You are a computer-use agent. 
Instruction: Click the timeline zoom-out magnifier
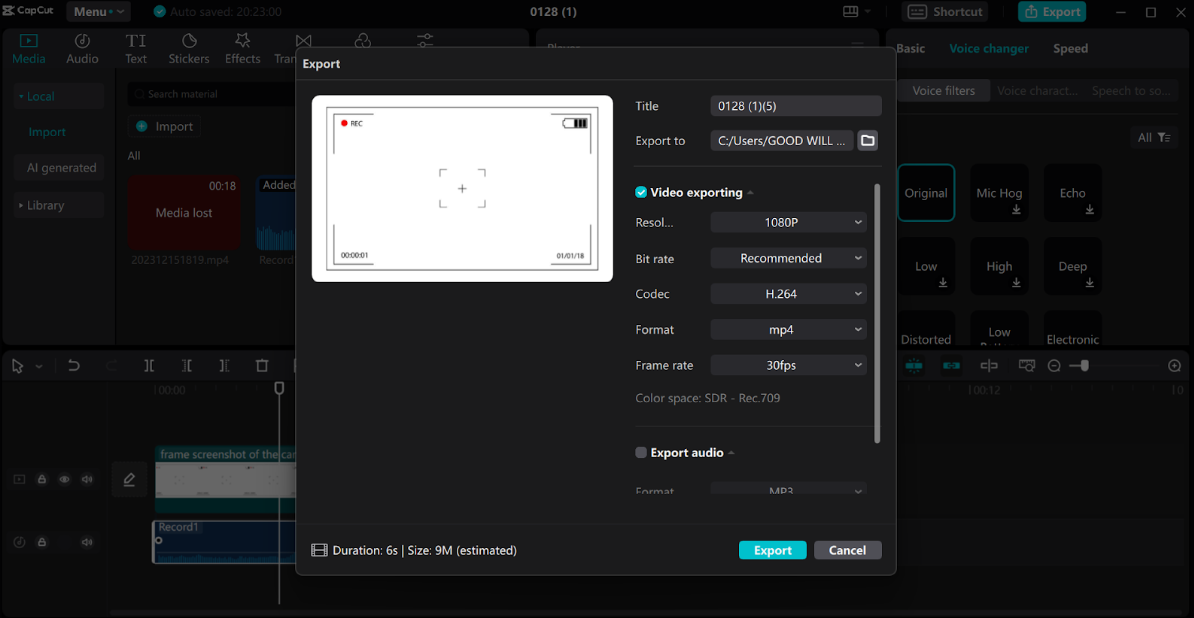pyautogui.click(x=1054, y=366)
